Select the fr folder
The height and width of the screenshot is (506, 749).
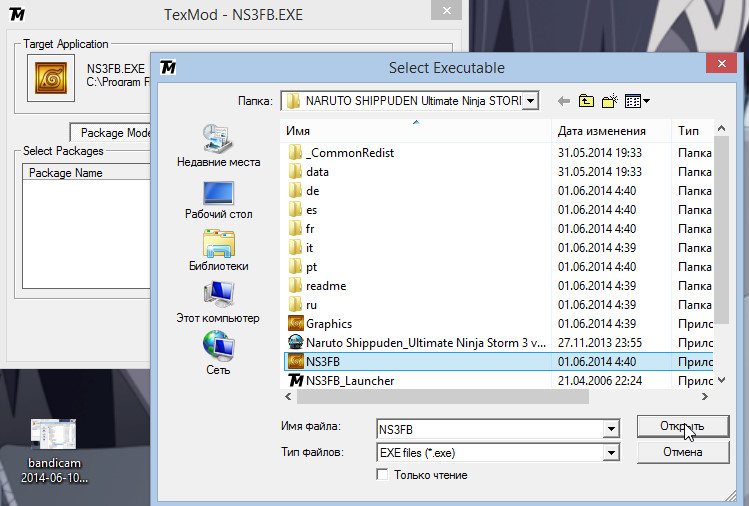[x=301, y=229]
